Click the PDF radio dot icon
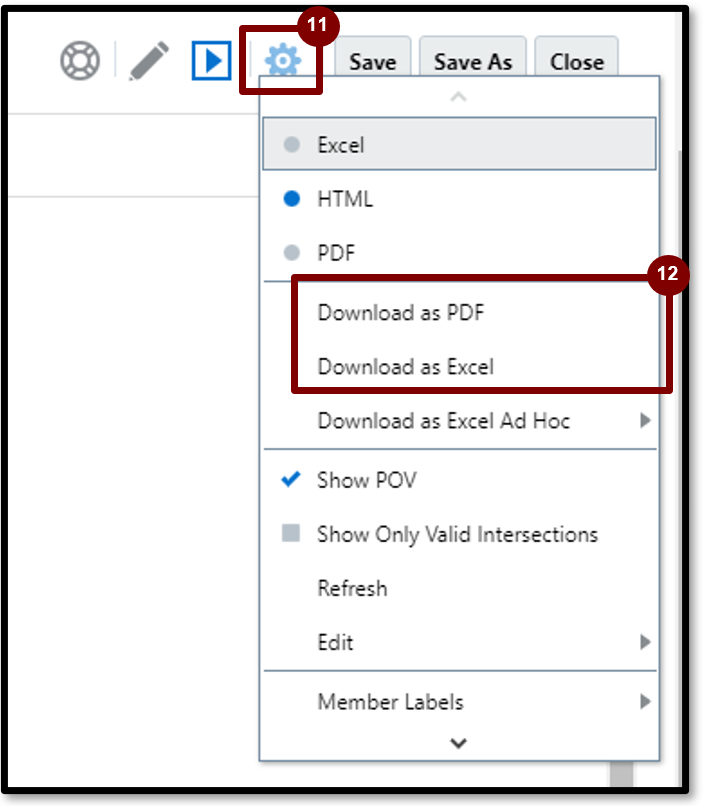The image size is (703, 806). [x=291, y=252]
